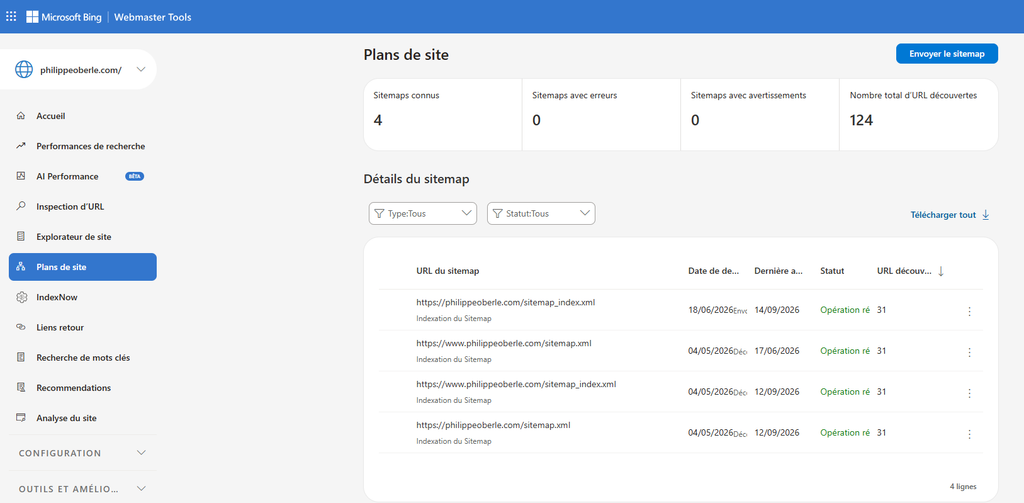Screen dimensions: 1024x503
Task: Click the Statut column header
Action: [832, 271]
